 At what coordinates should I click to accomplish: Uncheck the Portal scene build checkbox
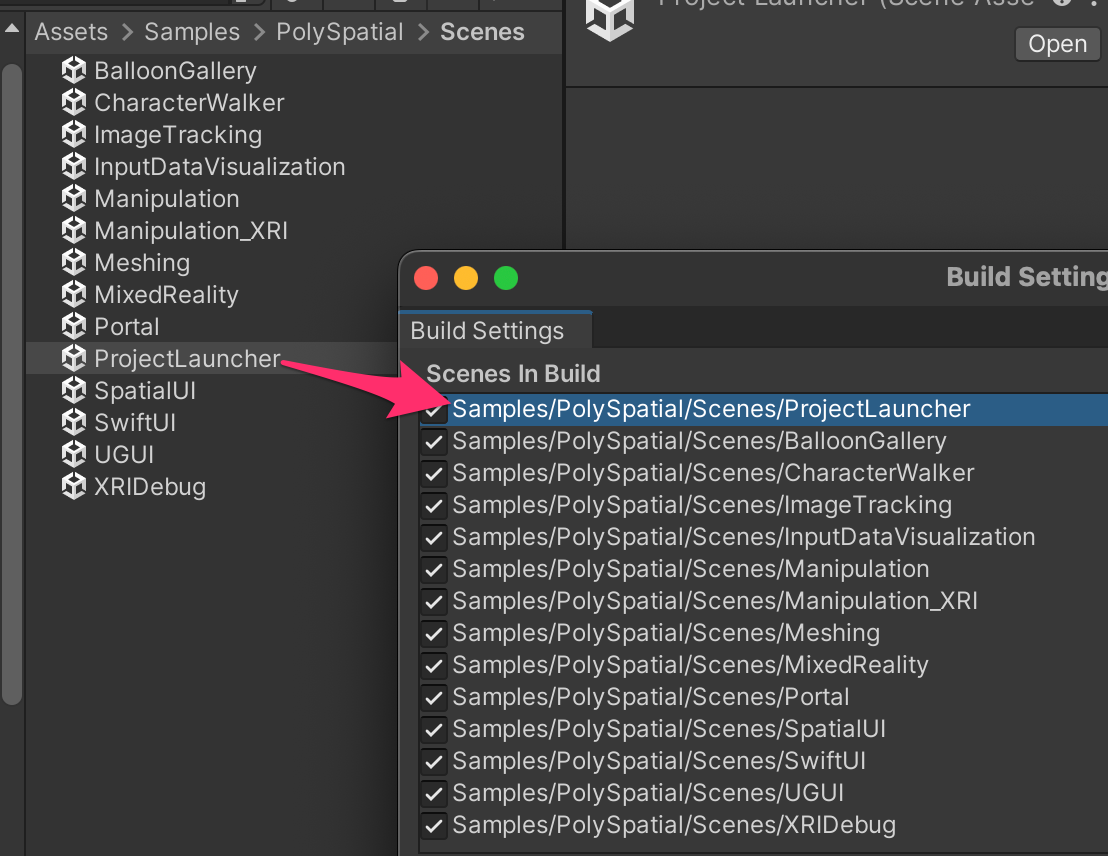pos(433,697)
